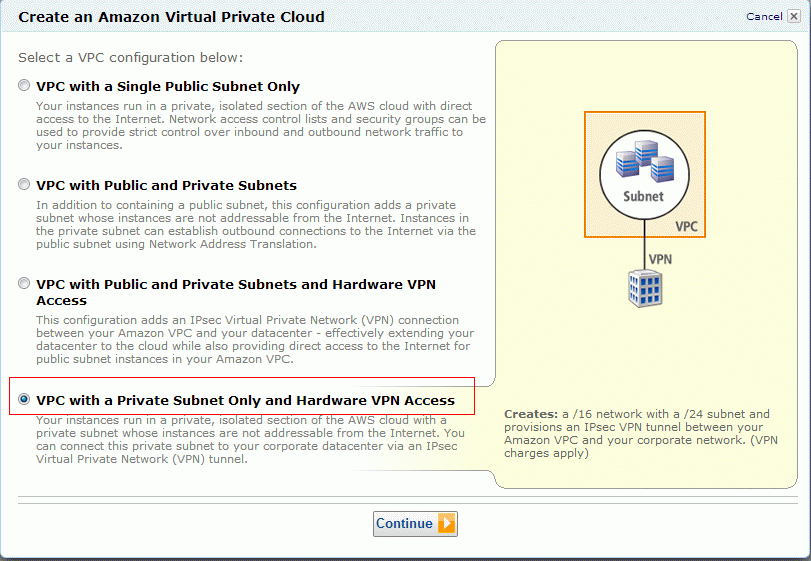The width and height of the screenshot is (811, 561).
Task: Select VPC with a Single Public Subnet Only radio
Action: (x=24, y=85)
